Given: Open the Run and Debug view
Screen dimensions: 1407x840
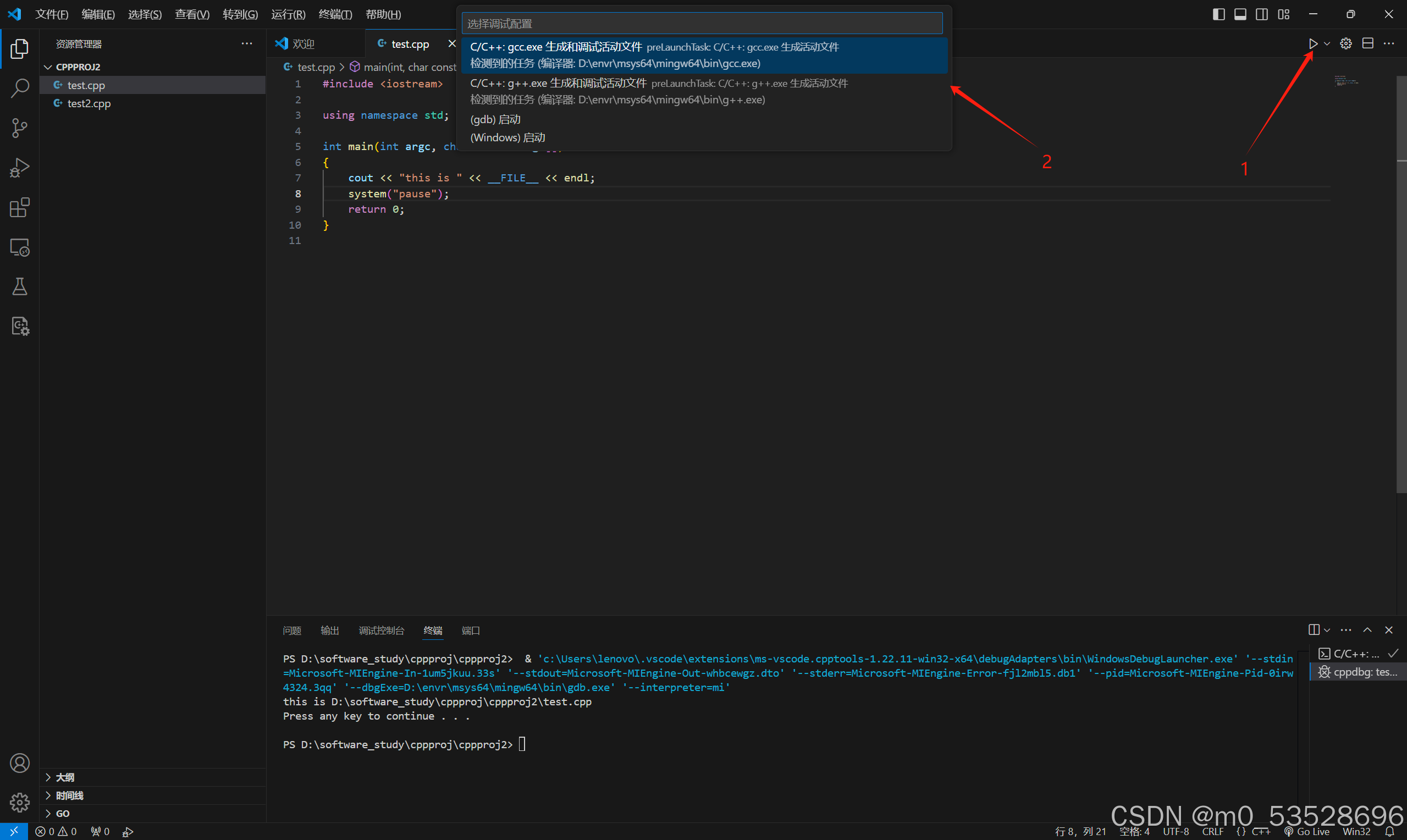Looking at the screenshot, I should point(20,168).
